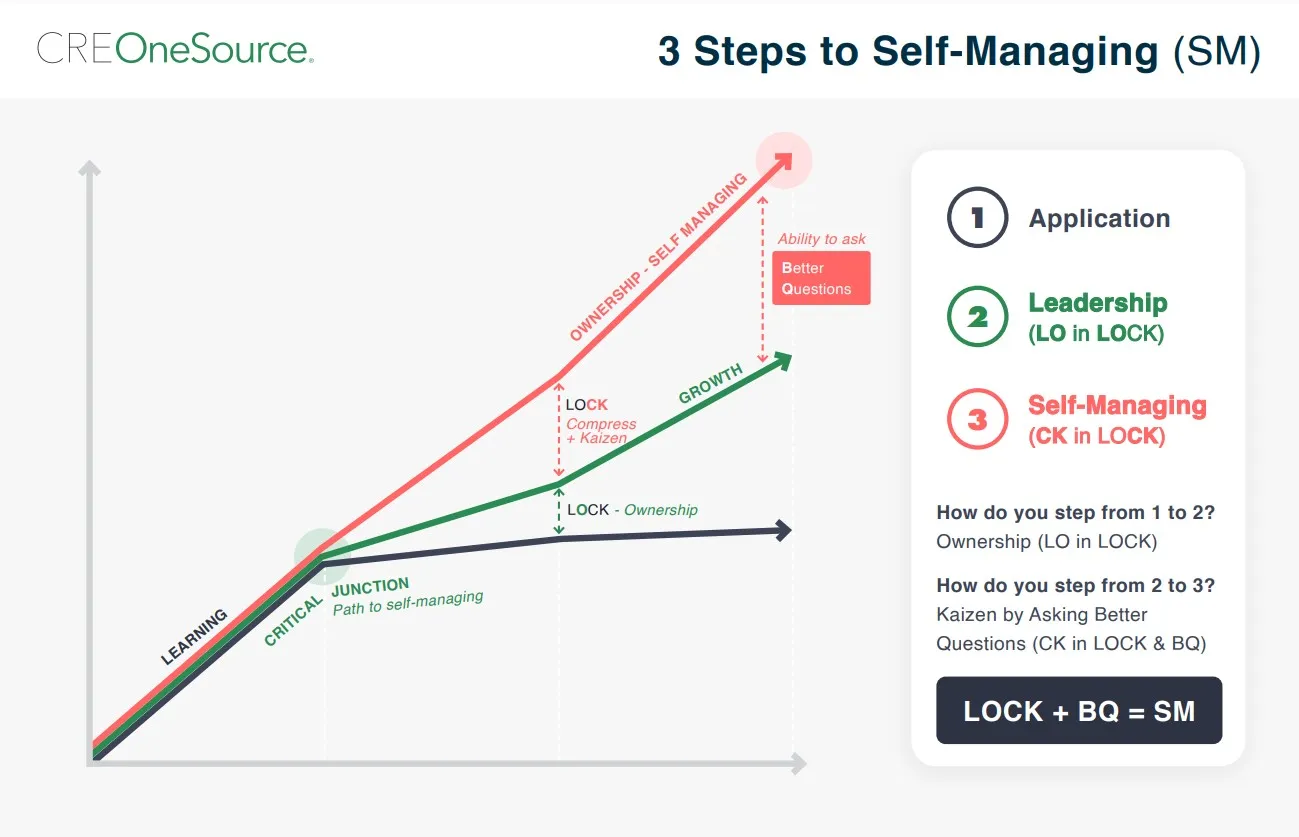
Task: Click 'How do you step from 2 to 3?'
Action: (1076, 586)
